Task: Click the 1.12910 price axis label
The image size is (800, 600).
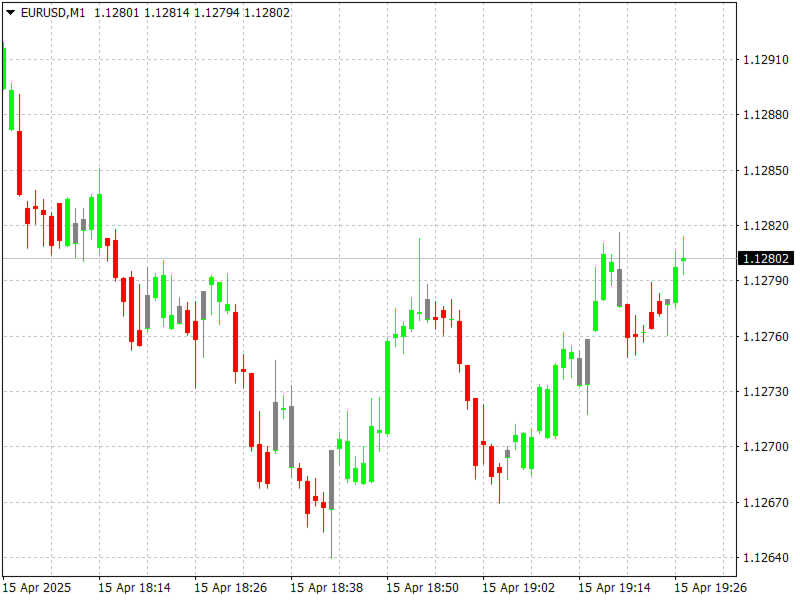Action: click(766, 60)
